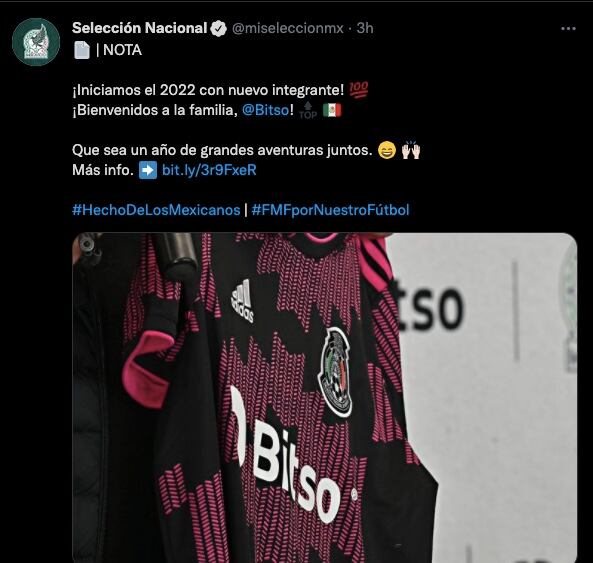Open the #FMFporNuestroFútbol hashtag

pyautogui.click(x=331, y=210)
